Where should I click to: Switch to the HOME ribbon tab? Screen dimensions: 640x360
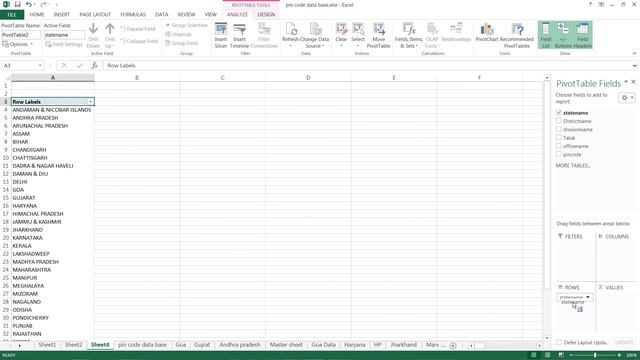tap(37, 15)
